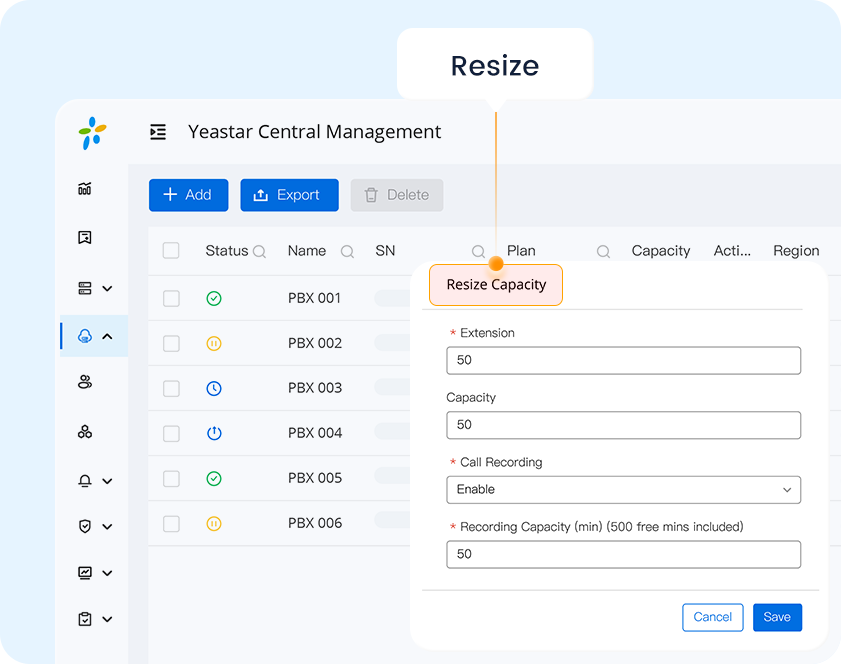Open the users sidebar icon
This screenshot has height=664, width=841.
[x=85, y=382]
